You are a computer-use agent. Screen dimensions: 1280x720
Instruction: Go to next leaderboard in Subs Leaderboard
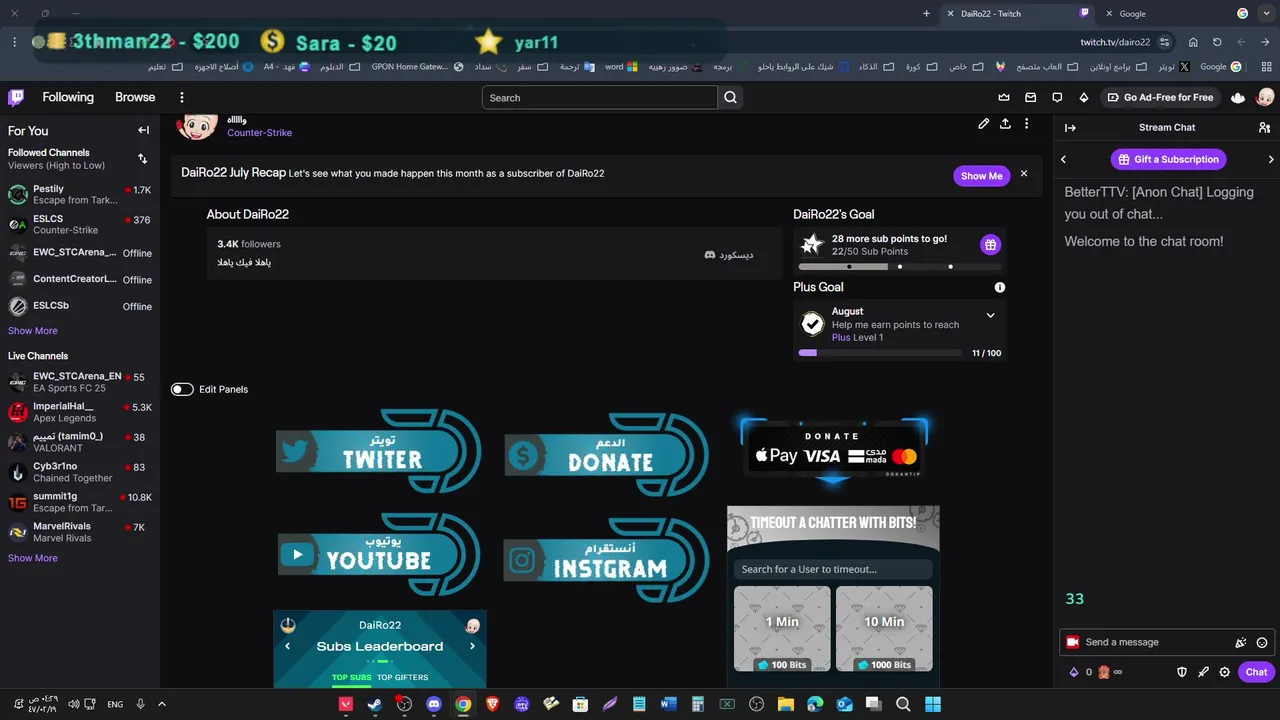[x=472, y=646]
